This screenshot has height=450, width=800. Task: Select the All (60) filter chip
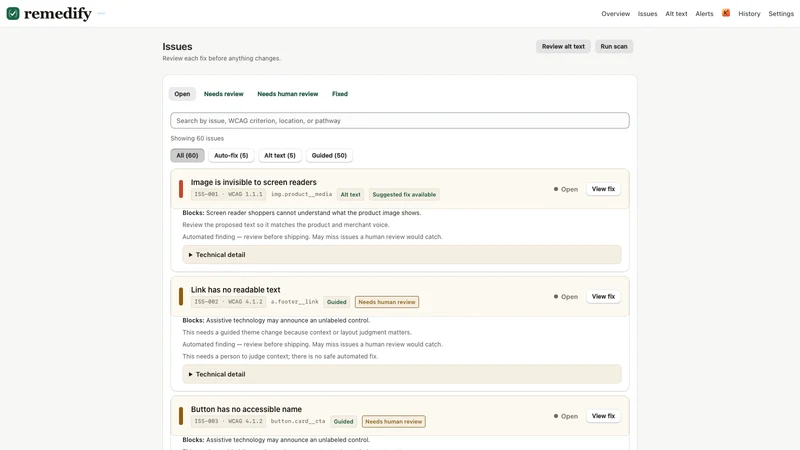click(187, 156)
